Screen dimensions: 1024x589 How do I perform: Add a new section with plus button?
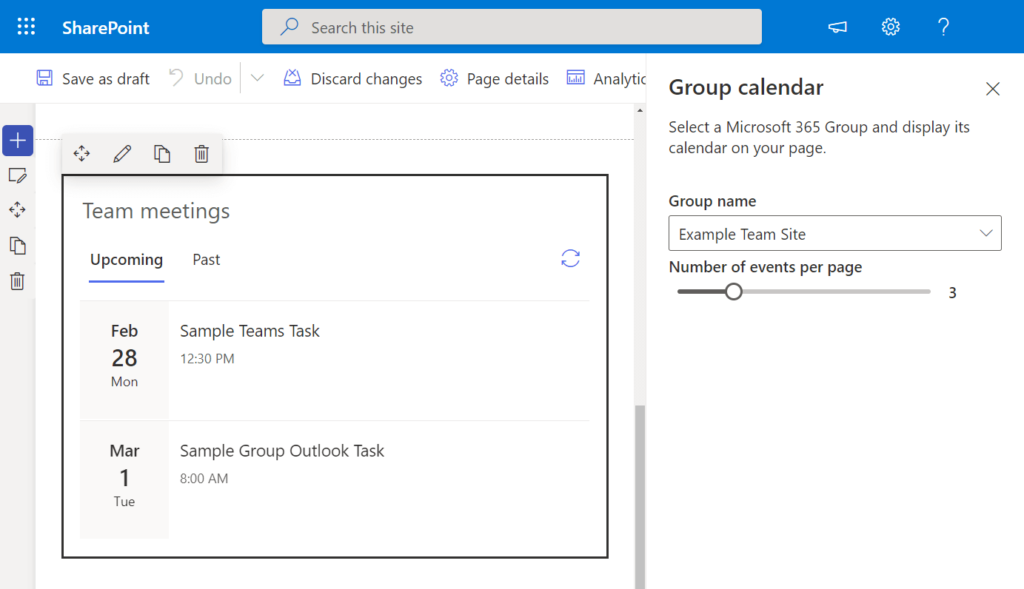click(18, 140)
